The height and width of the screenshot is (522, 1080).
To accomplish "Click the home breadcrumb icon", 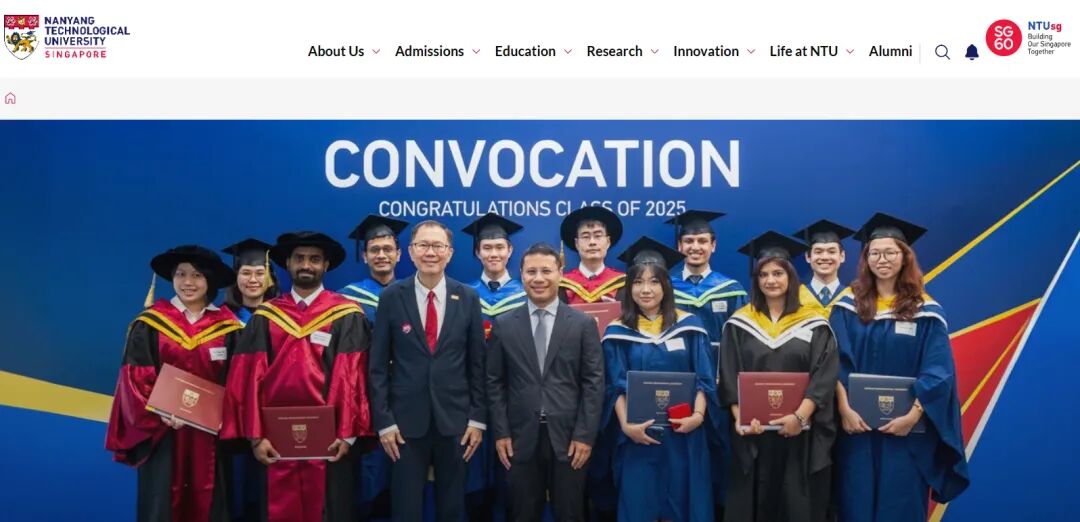I will tap(10, 98).
